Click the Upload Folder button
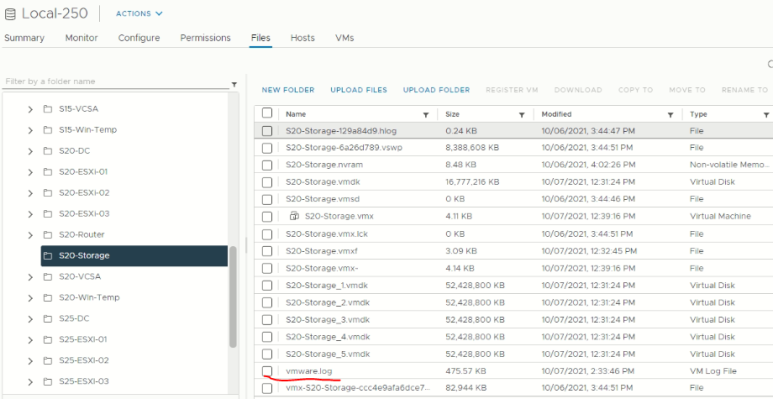Screen dimensions: 773x399 click(437, 90)
